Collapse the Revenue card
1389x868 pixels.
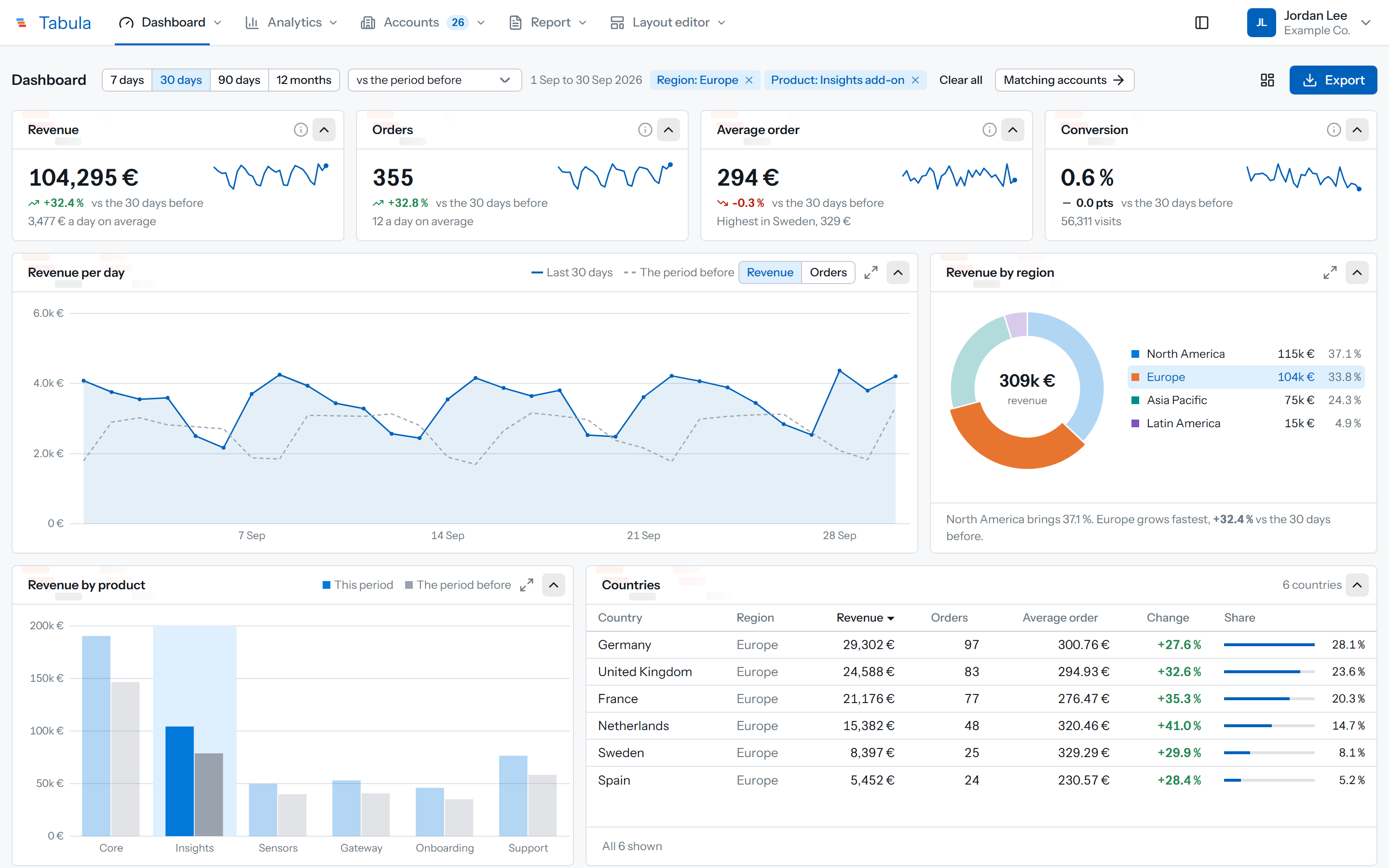(x=324, y=130)
